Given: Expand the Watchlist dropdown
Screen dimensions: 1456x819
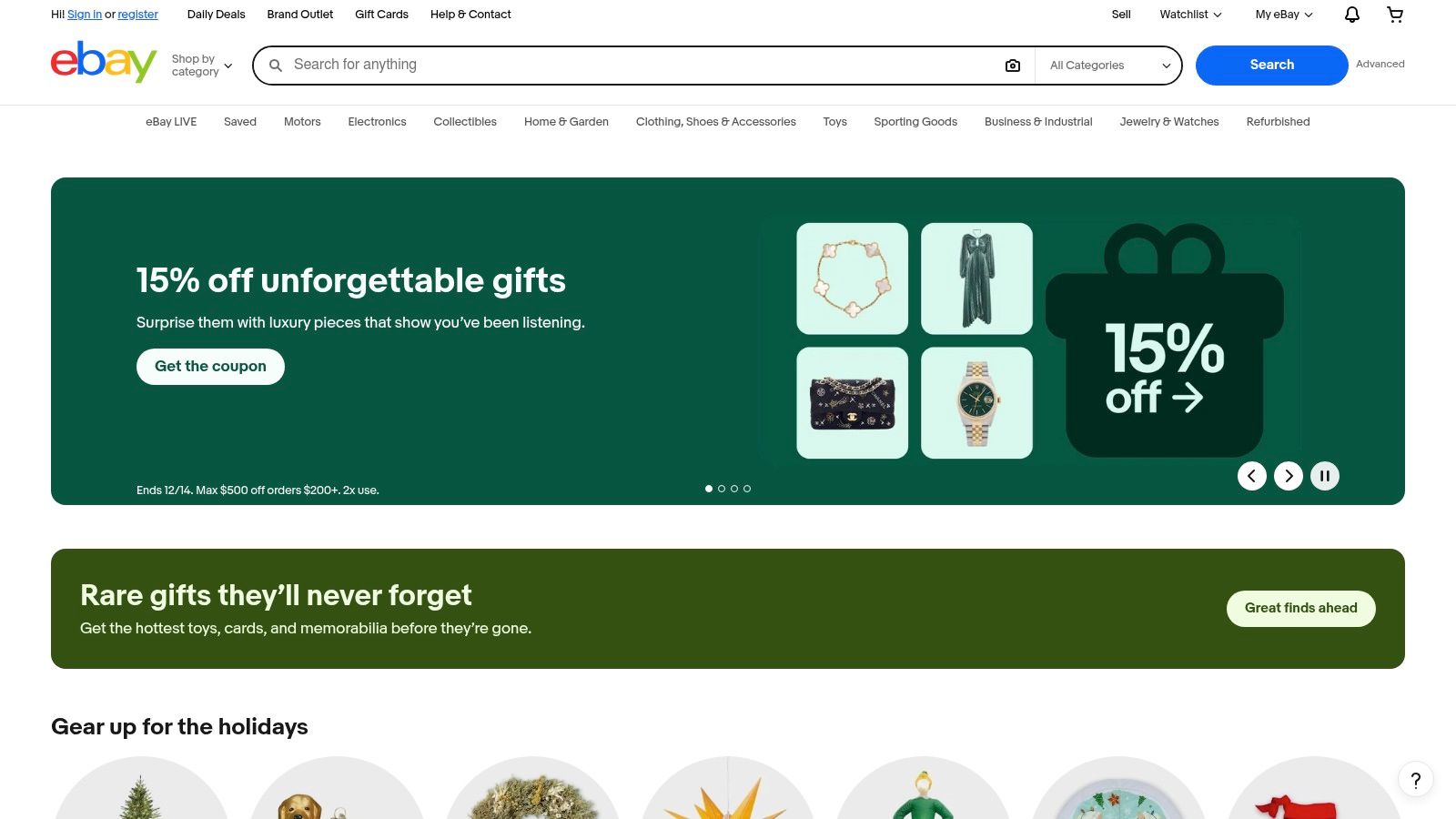Looking at the screenshot, I should 1190,15.
